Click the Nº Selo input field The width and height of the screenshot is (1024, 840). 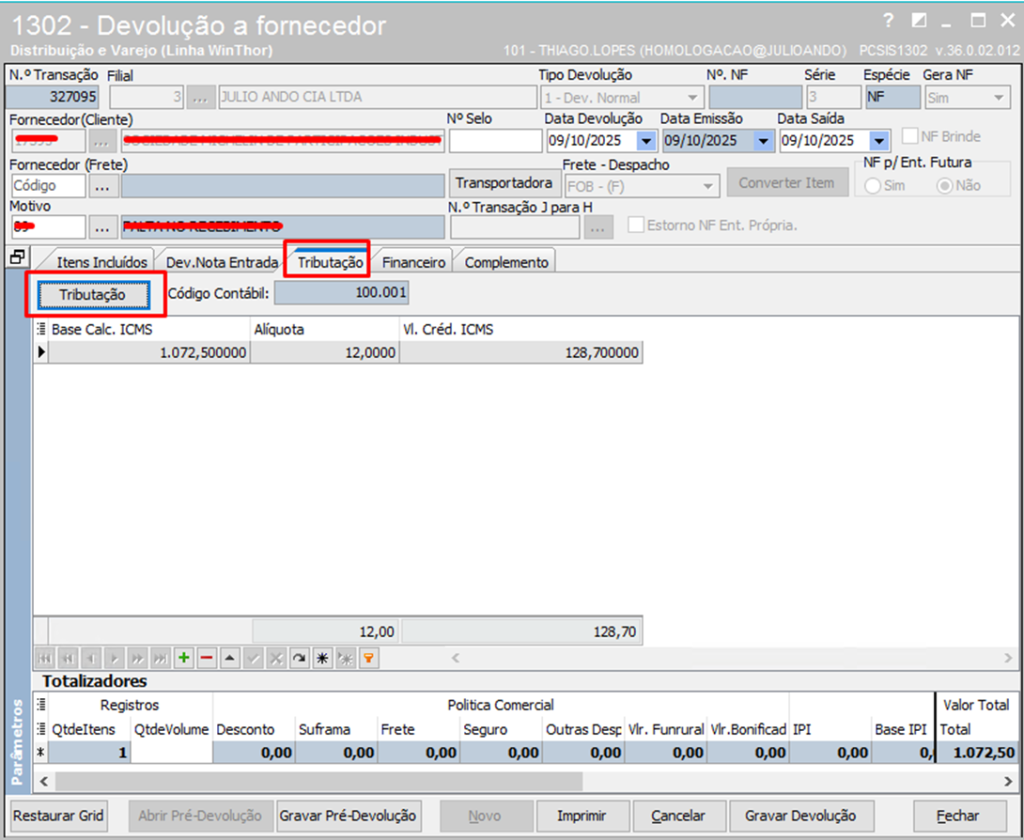[x=493, y=141]
